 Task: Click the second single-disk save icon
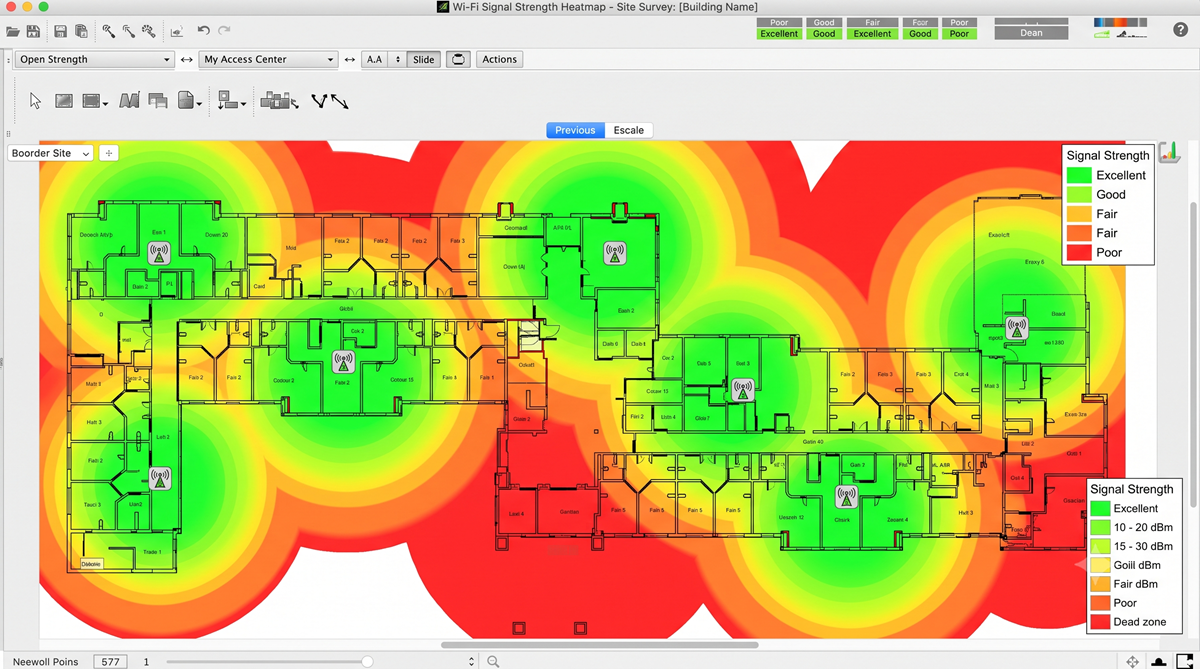61,32
